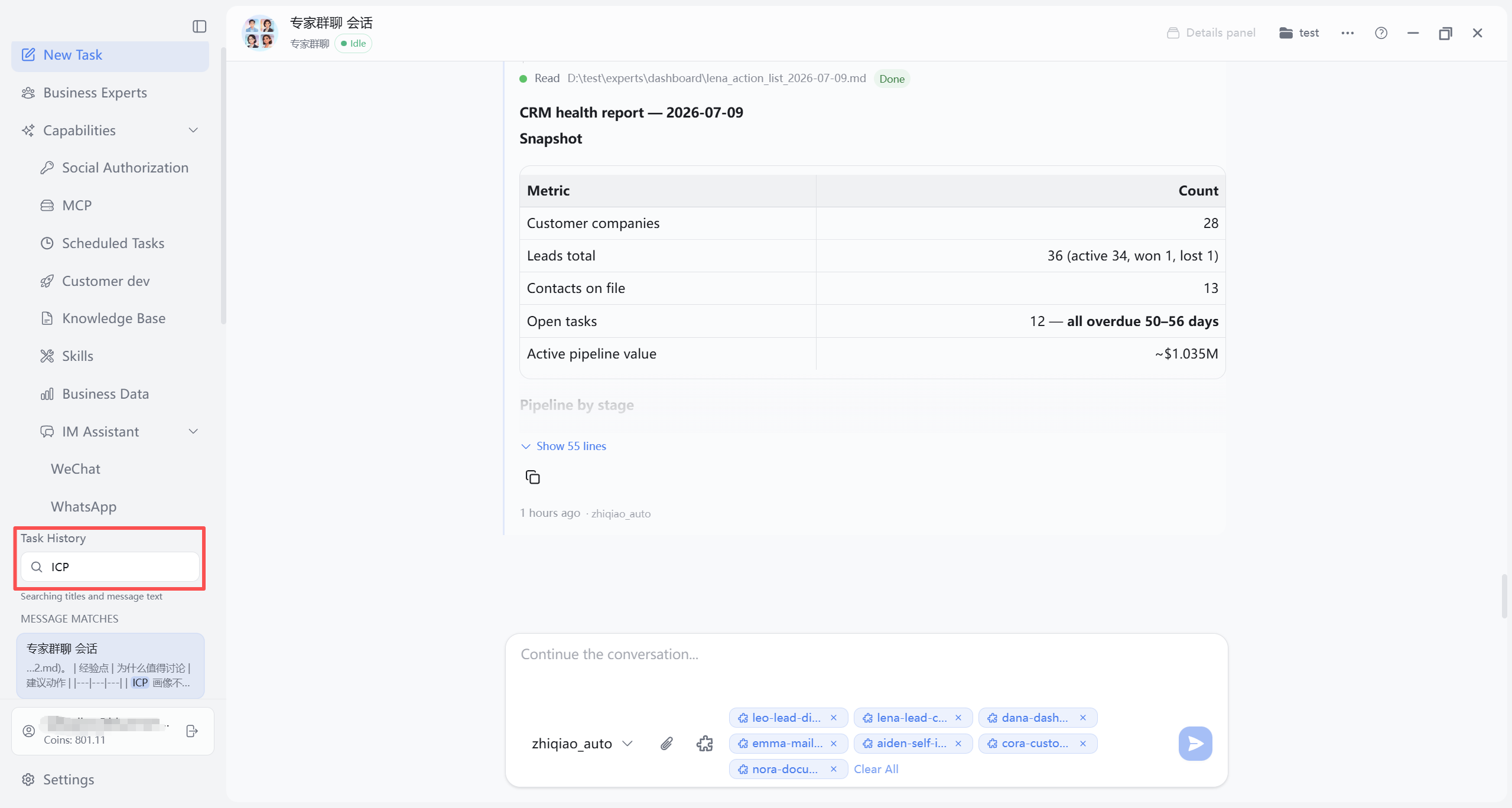Open the zhiqiao_auto model dropdown
Screen dimensions: 1512x808
(x=582, y=744)
